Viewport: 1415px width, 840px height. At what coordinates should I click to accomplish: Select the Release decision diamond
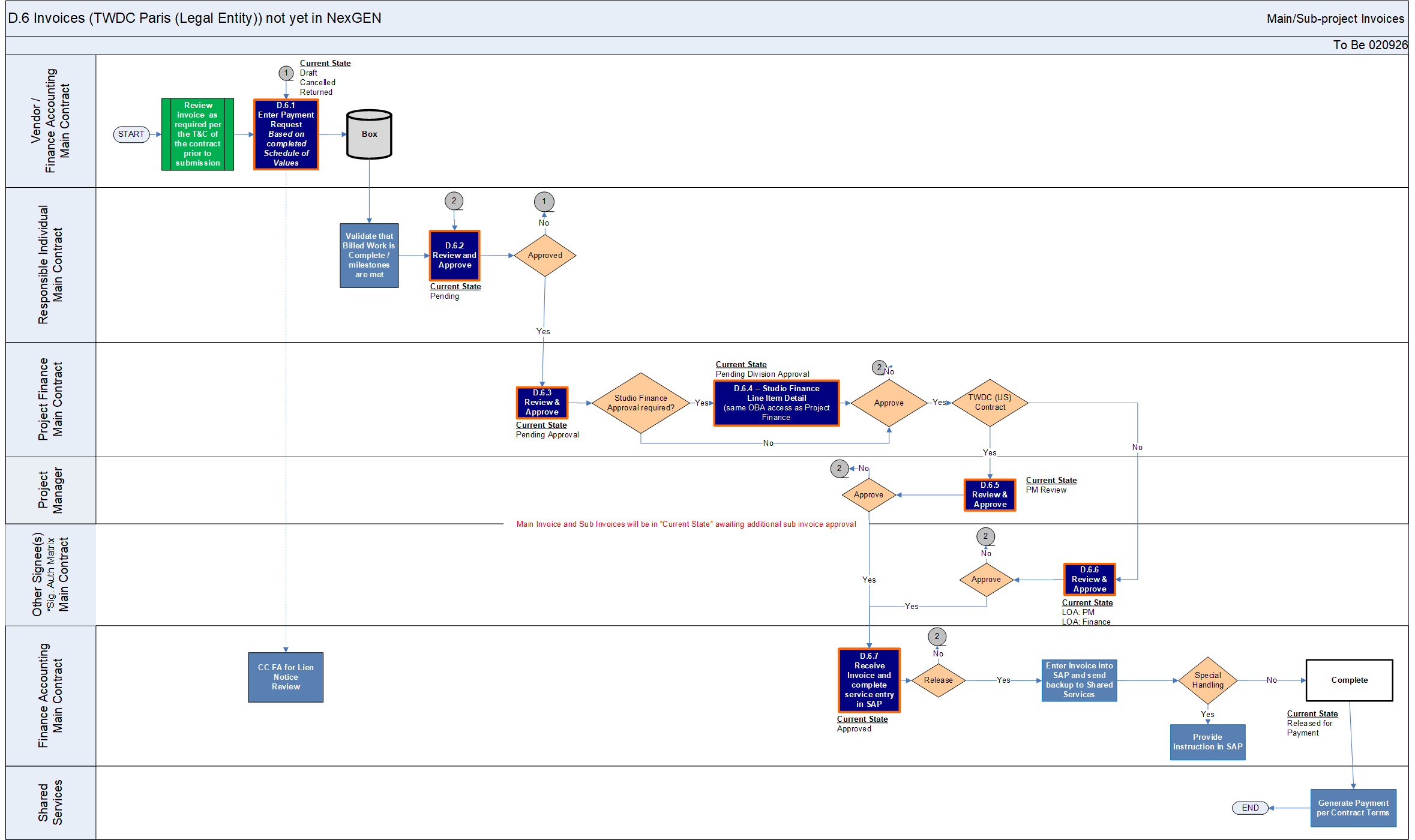tap(938, 680)
